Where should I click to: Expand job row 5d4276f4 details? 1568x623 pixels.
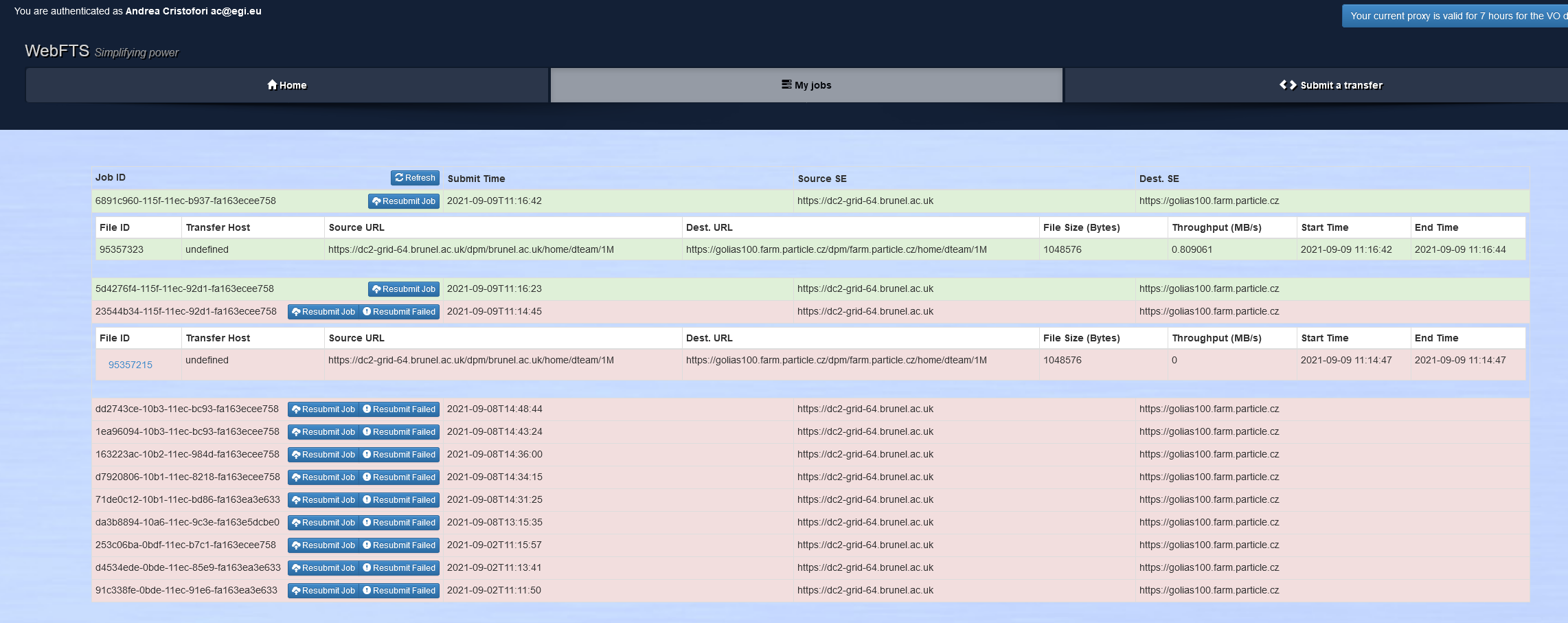184,289
